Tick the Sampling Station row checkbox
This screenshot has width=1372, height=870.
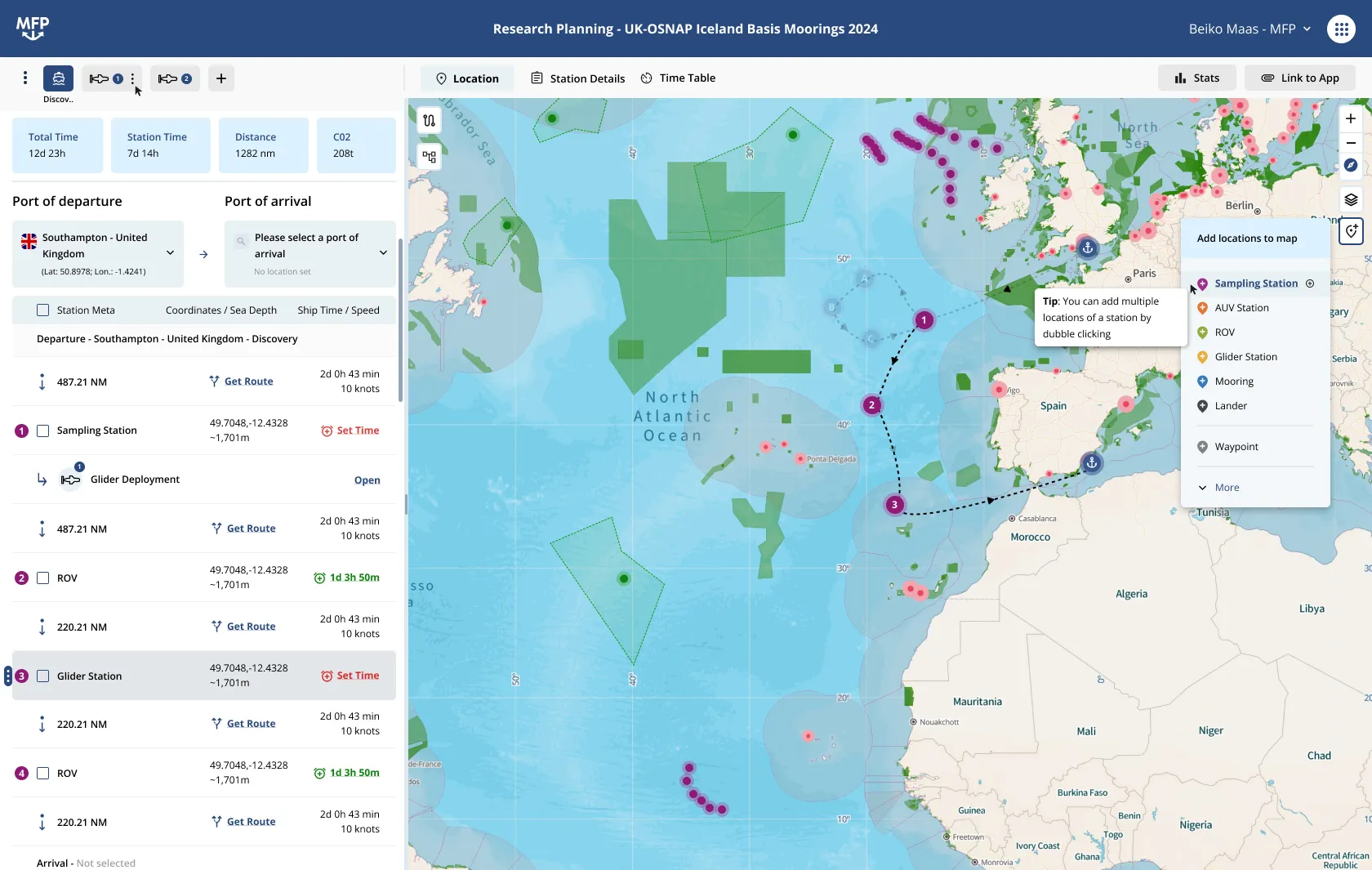43,431
